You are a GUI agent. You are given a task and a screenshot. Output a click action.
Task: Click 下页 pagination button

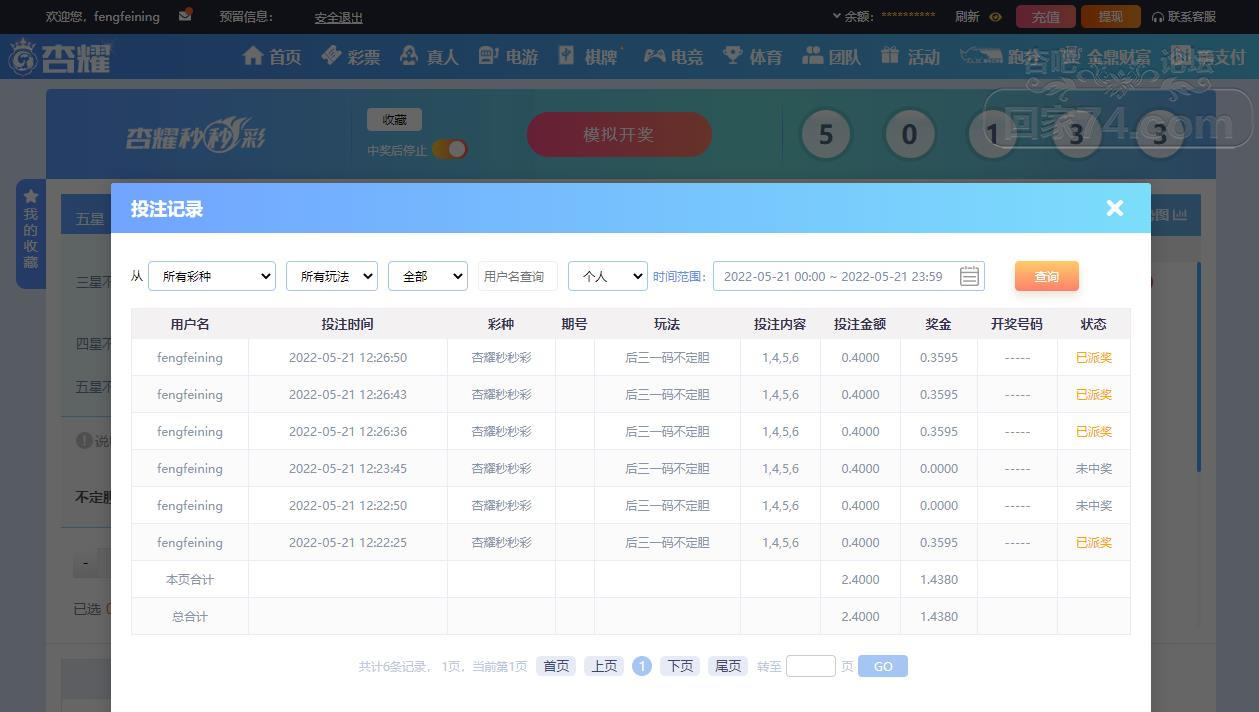click(x=680, y=666)
